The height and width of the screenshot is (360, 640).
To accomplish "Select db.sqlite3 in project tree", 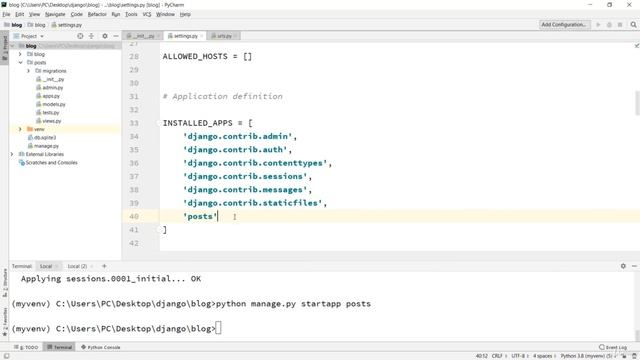I will pos(42,138).
